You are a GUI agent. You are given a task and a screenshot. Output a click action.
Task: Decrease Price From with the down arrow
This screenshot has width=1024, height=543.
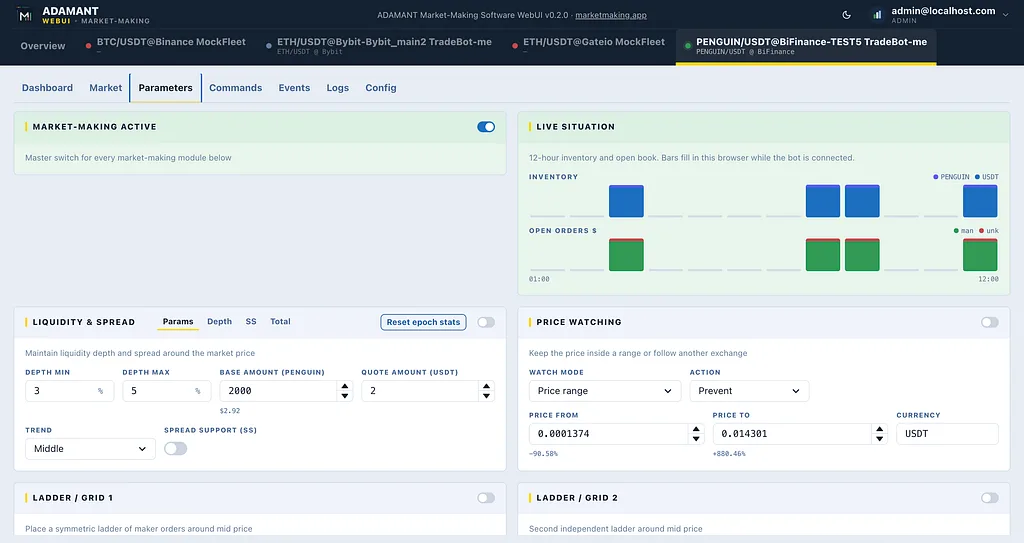[696, 439]
